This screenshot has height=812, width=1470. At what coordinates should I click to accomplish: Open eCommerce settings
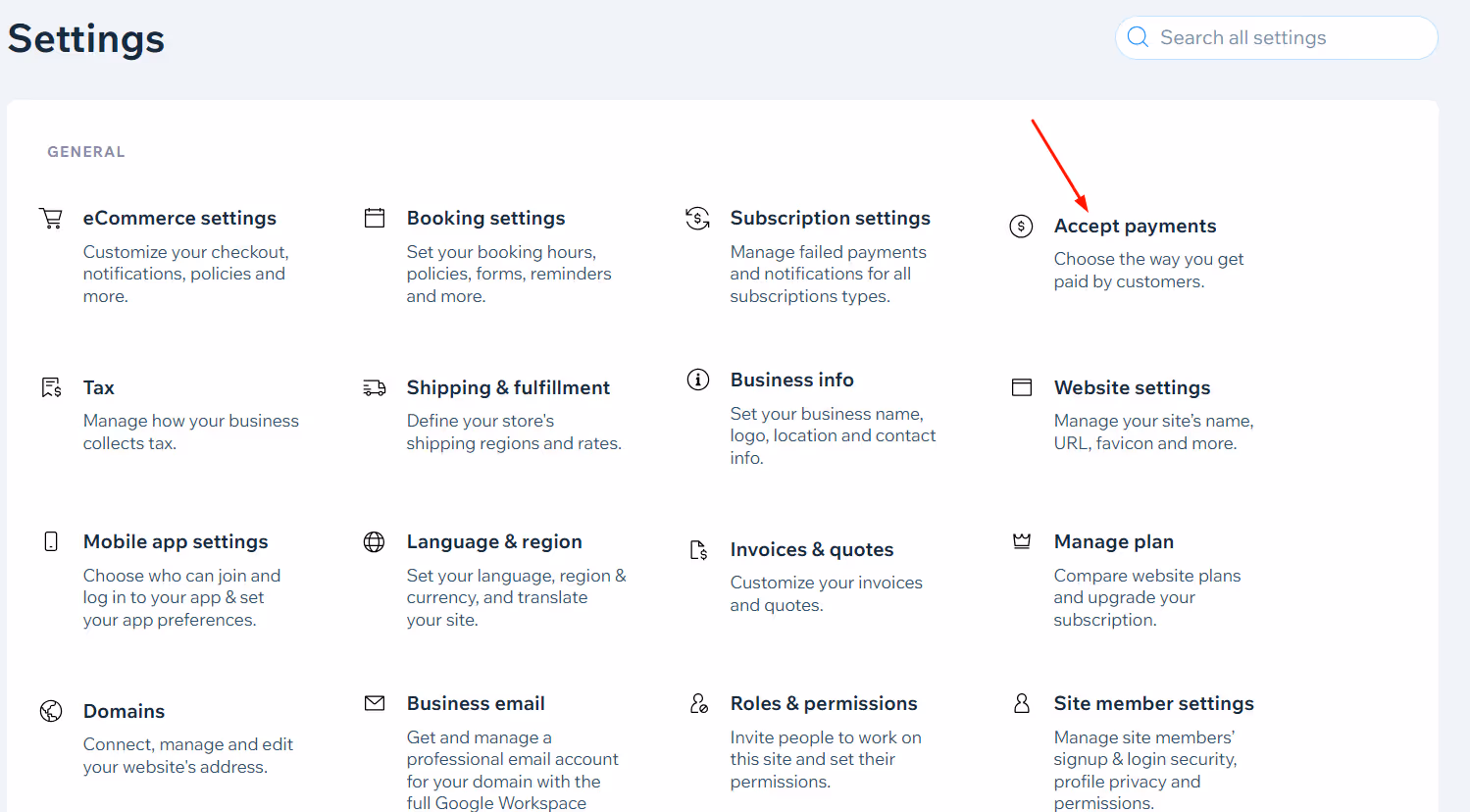point(179,218)
